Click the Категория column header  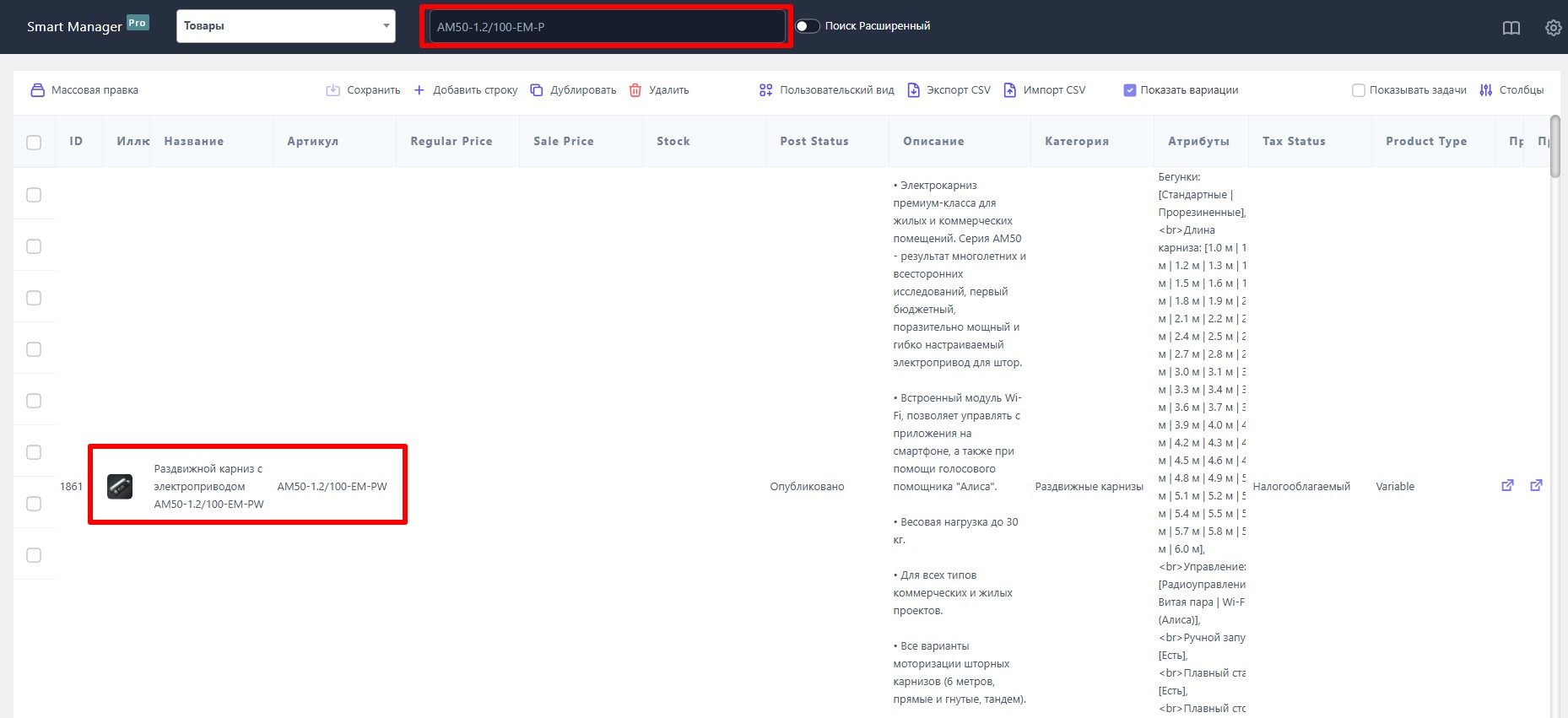coord(1077,141)
